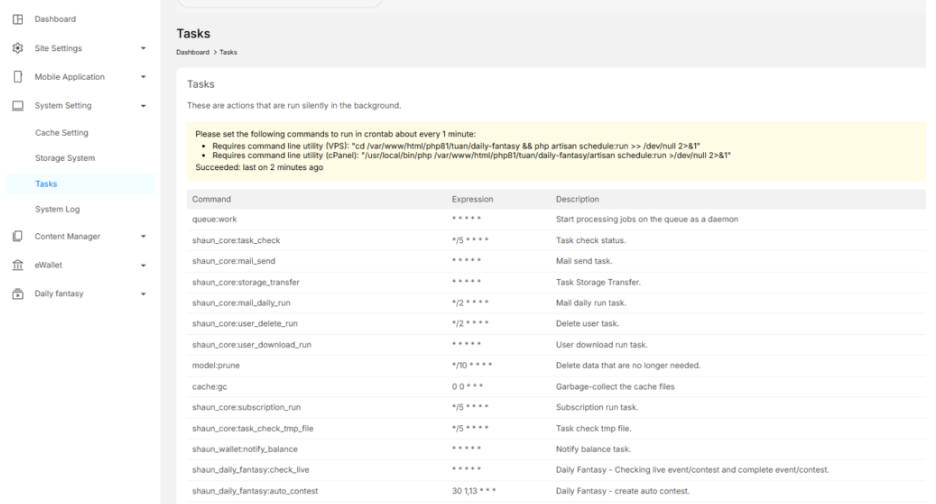936x504 pixels.
Task: Click the Dashboard grid icon
Action: click(17, 19)
